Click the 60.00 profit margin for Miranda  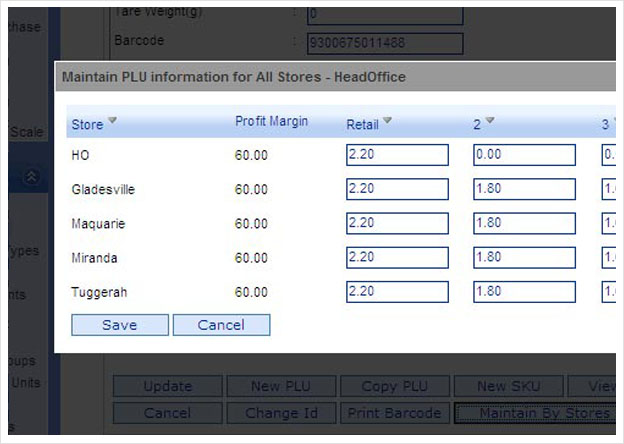(251, 258)
